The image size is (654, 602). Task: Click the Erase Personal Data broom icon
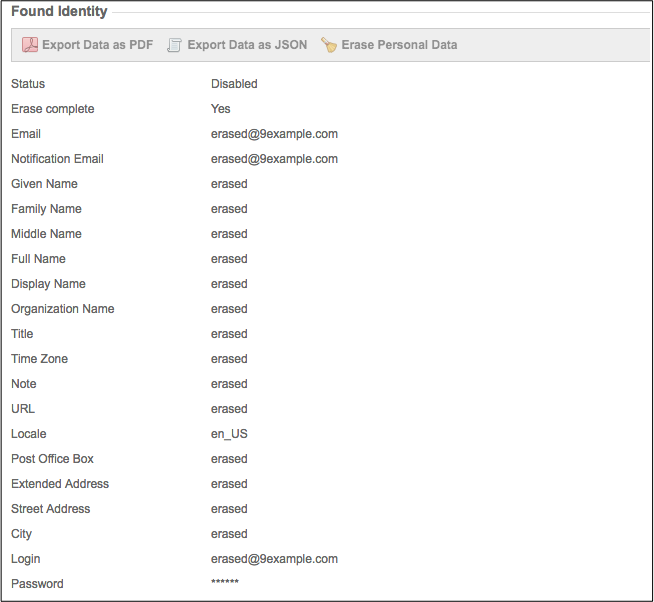point(329,45)
